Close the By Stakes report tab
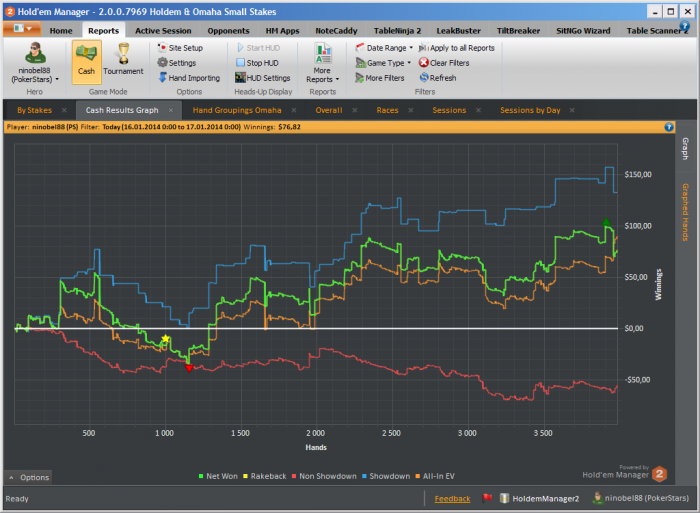 pos(64,110)
